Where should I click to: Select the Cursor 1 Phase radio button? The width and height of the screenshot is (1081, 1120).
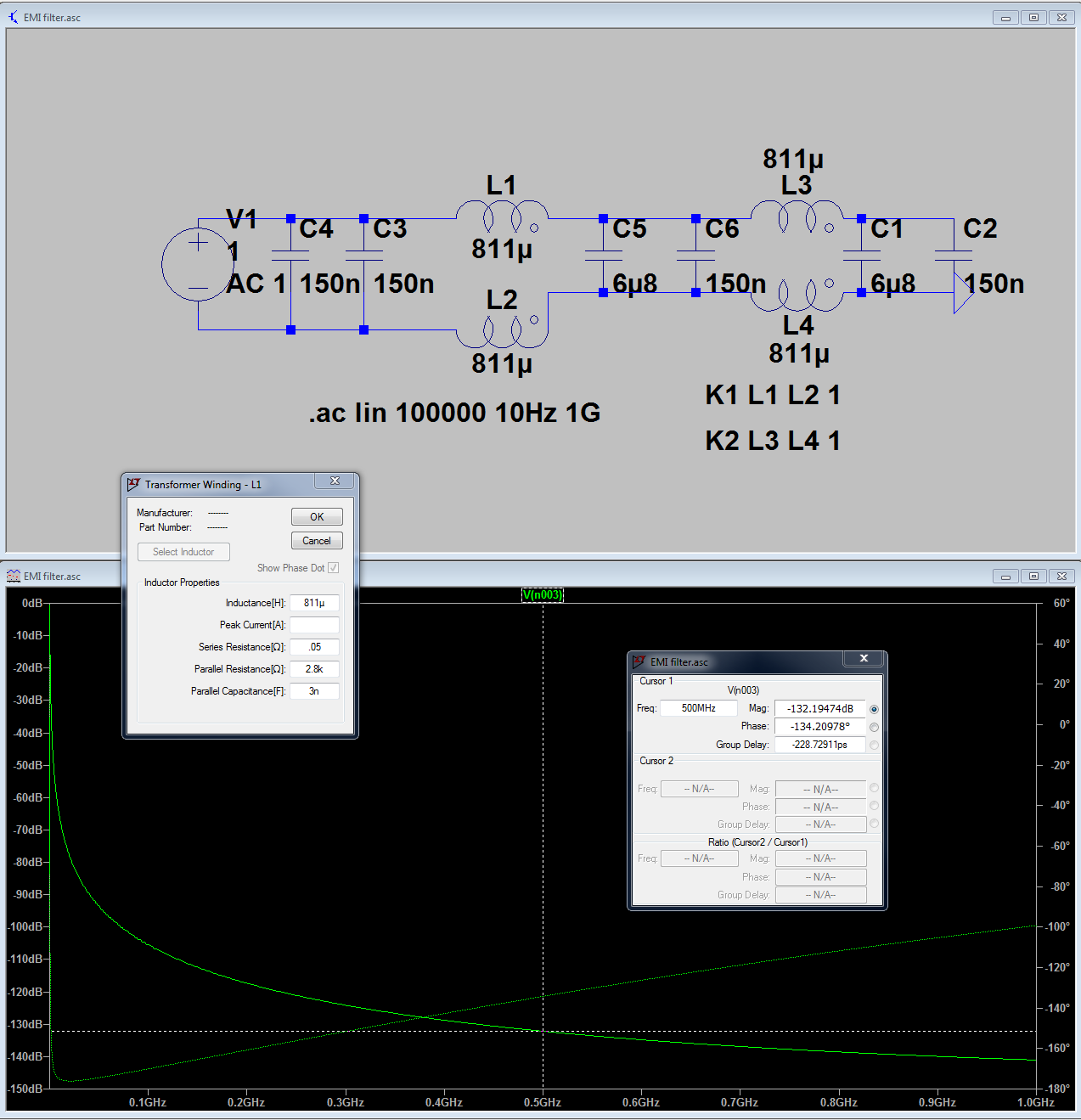click(874, 727)
